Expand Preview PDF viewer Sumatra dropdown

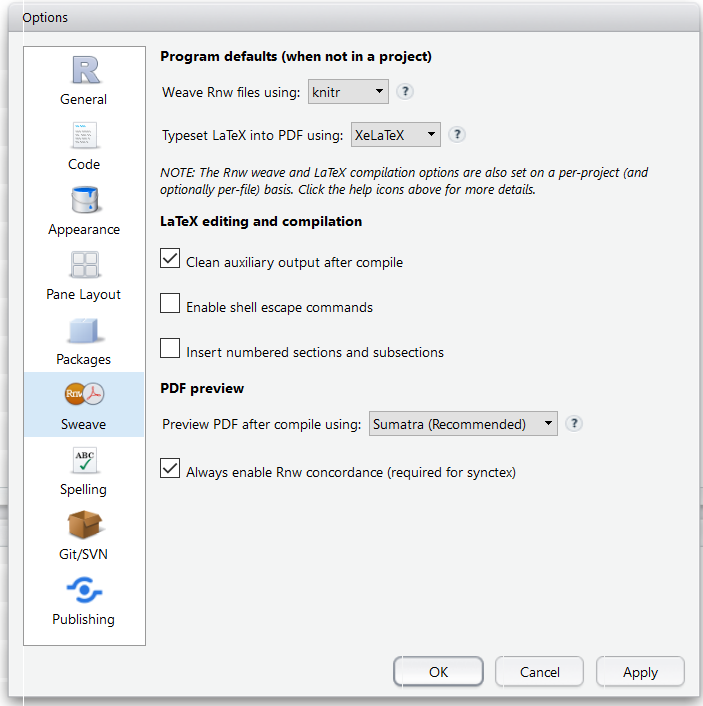(463, 423)
